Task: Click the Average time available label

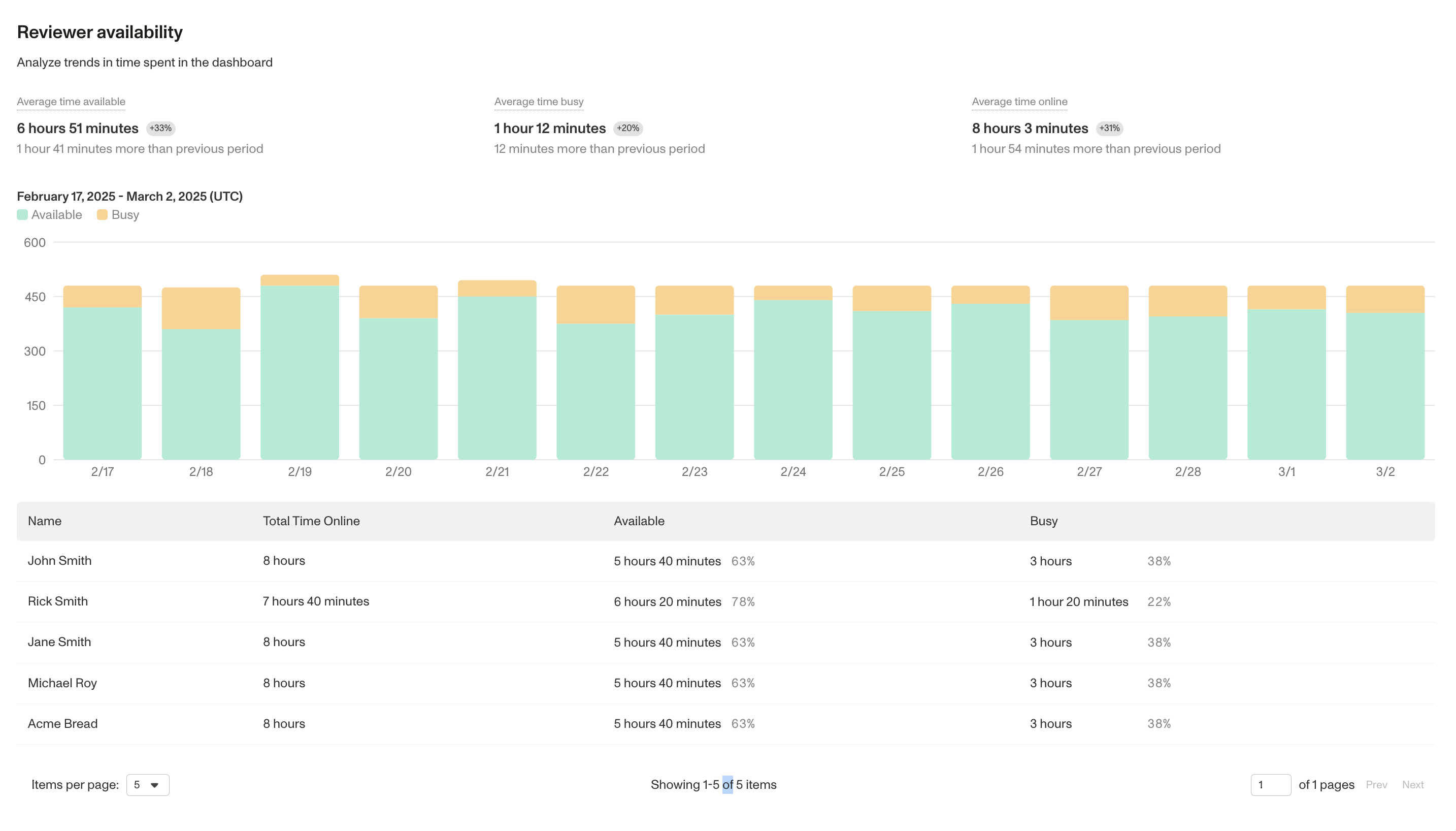Action: click(x=71, y=102)
